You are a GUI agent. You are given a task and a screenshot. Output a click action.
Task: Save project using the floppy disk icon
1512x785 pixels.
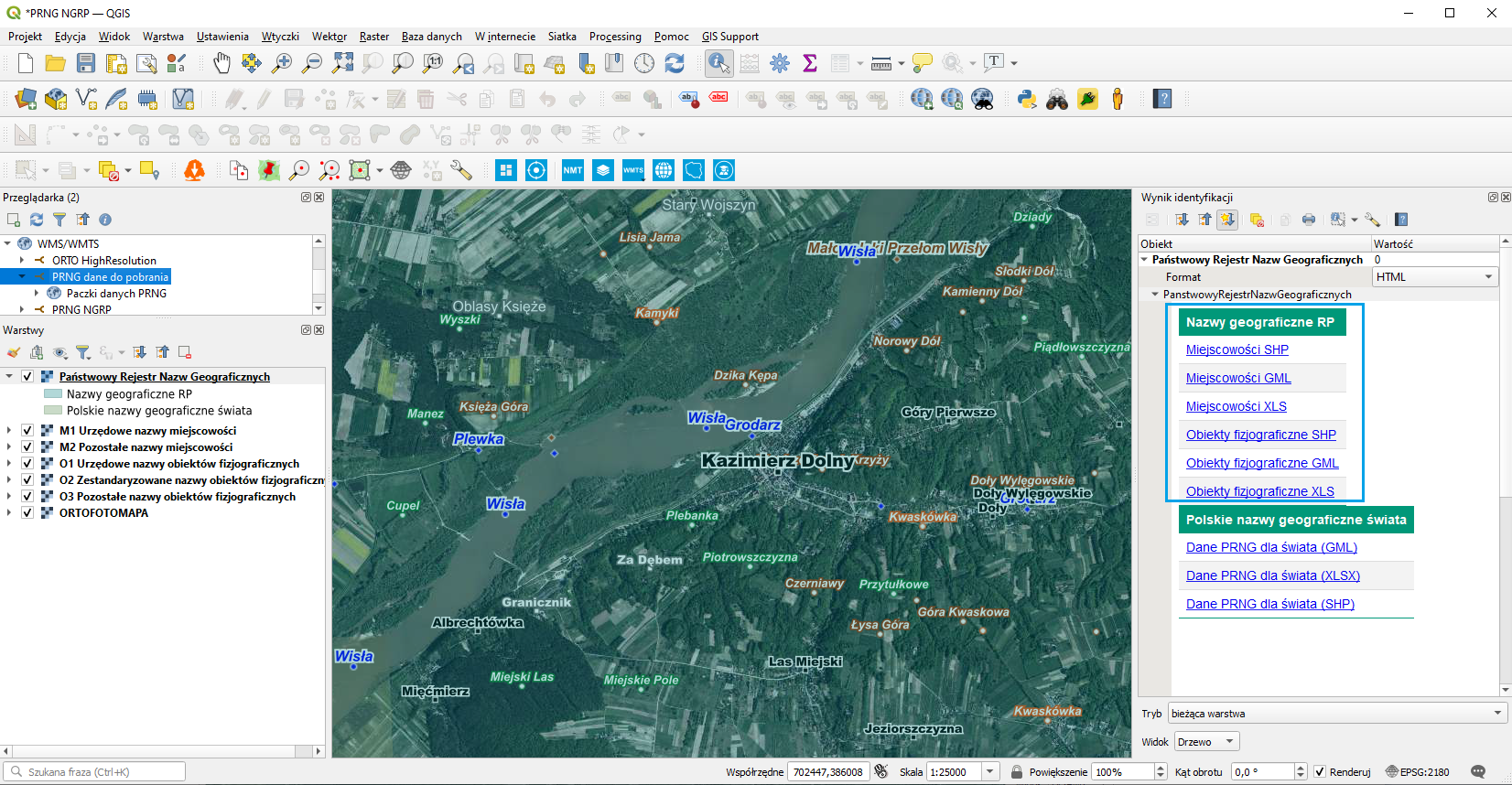pyautogui.click(x=86, y=63)
